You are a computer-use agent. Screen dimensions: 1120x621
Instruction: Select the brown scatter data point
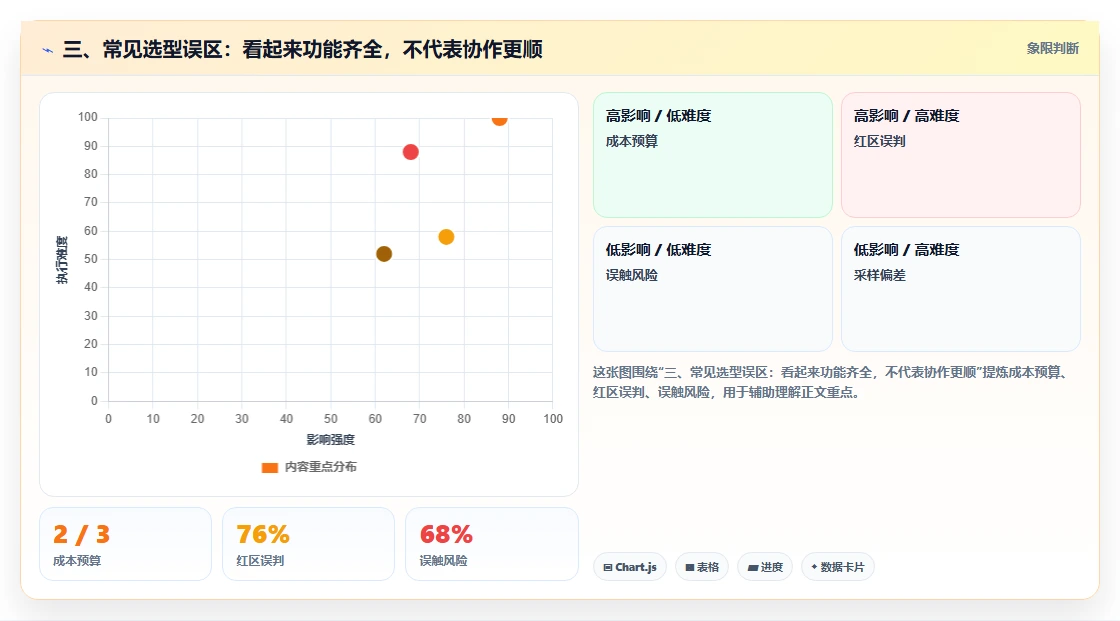click(x=384, y=254)
